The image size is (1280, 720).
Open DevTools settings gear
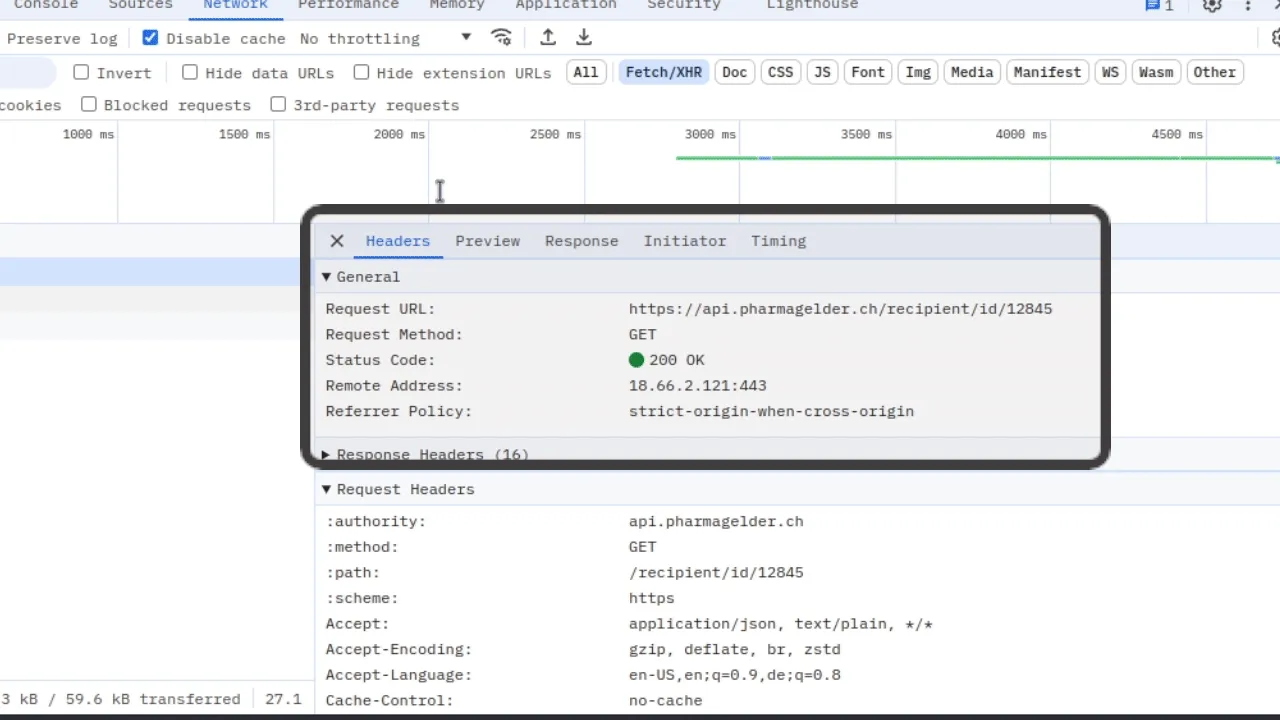click(x=1211, y=7)
